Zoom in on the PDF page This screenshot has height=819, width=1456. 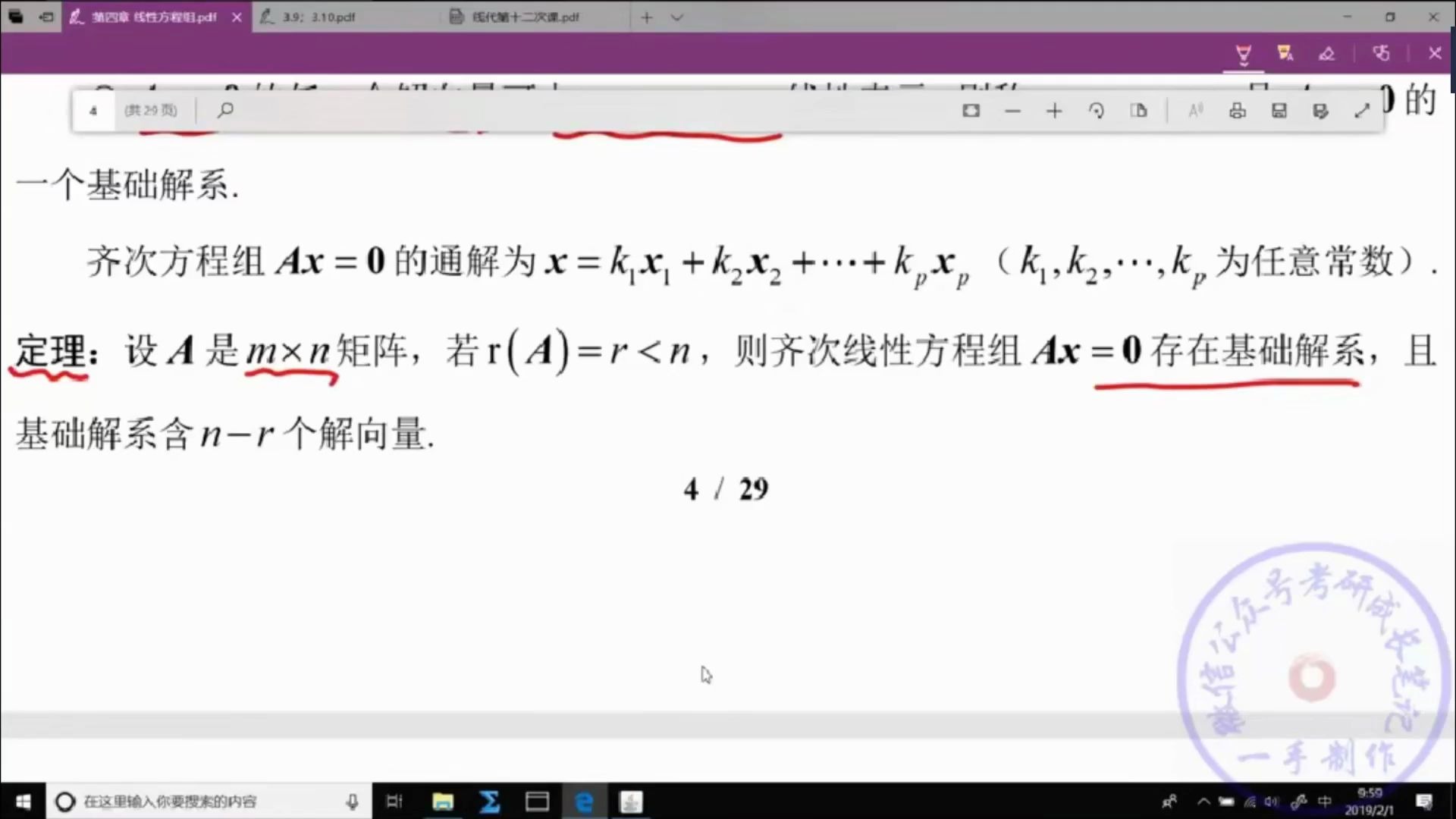(1054, 111)
